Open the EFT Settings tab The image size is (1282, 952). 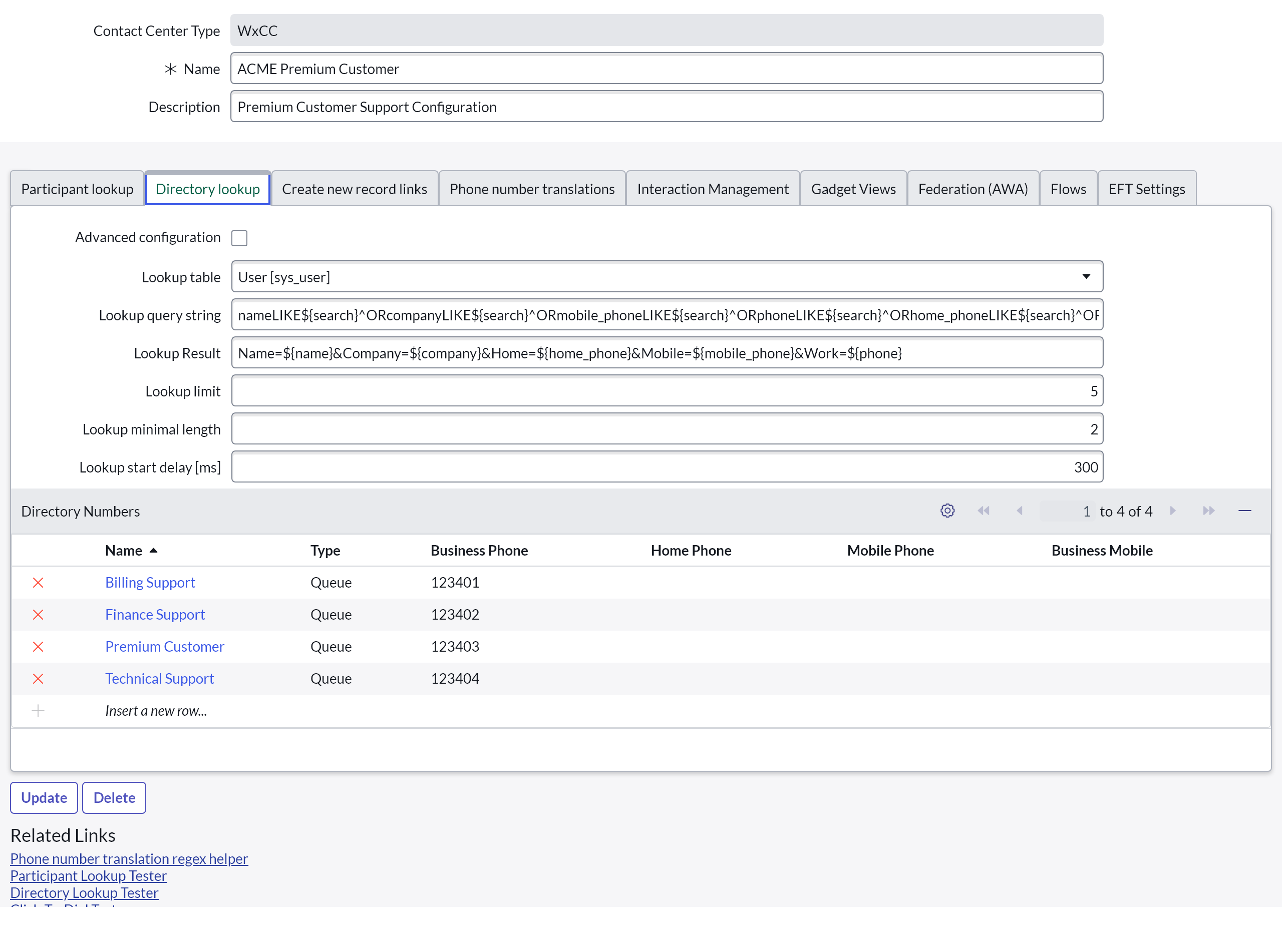(1146, 188)
